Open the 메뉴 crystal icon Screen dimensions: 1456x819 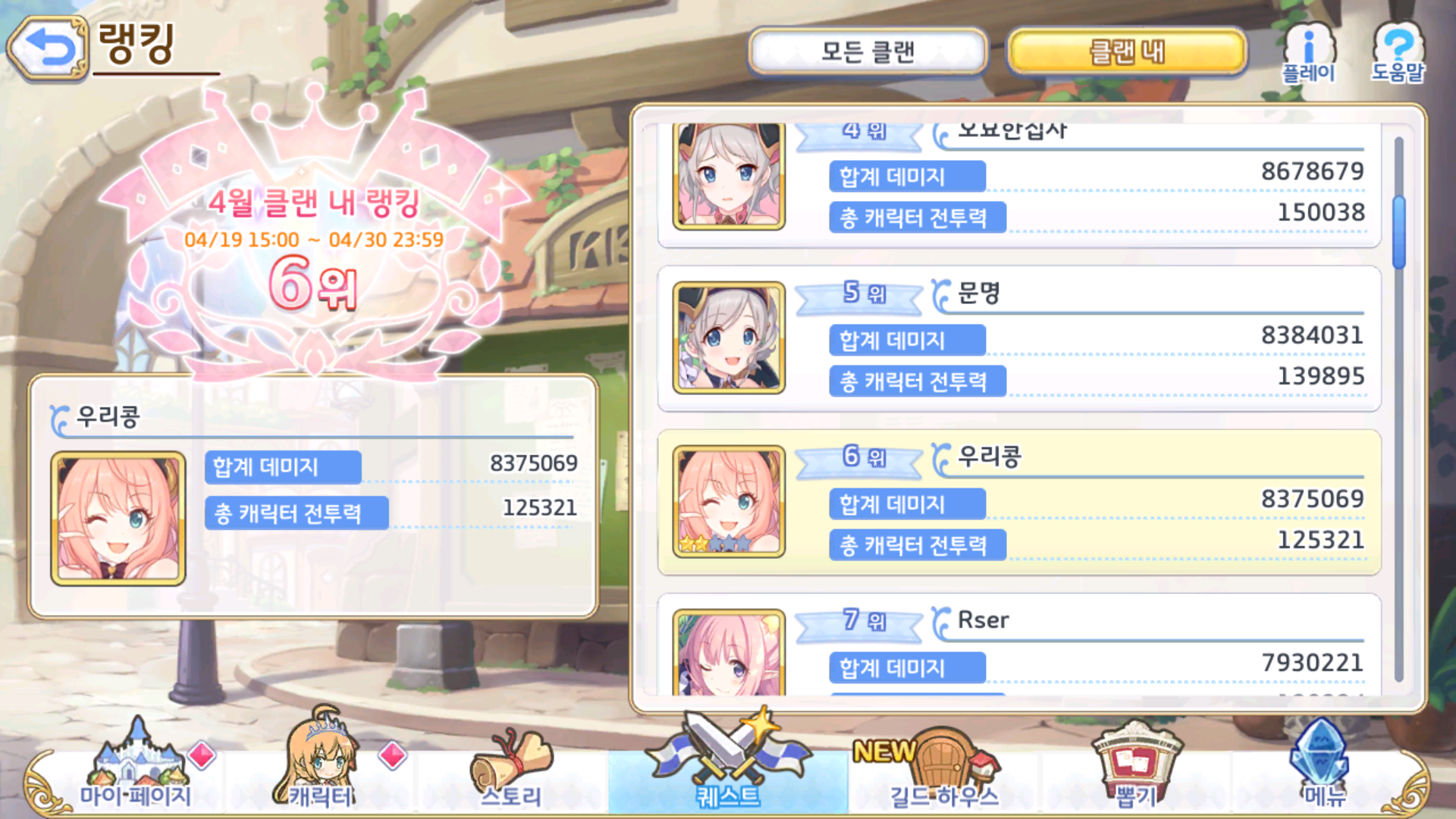[x=1323, y=762]
